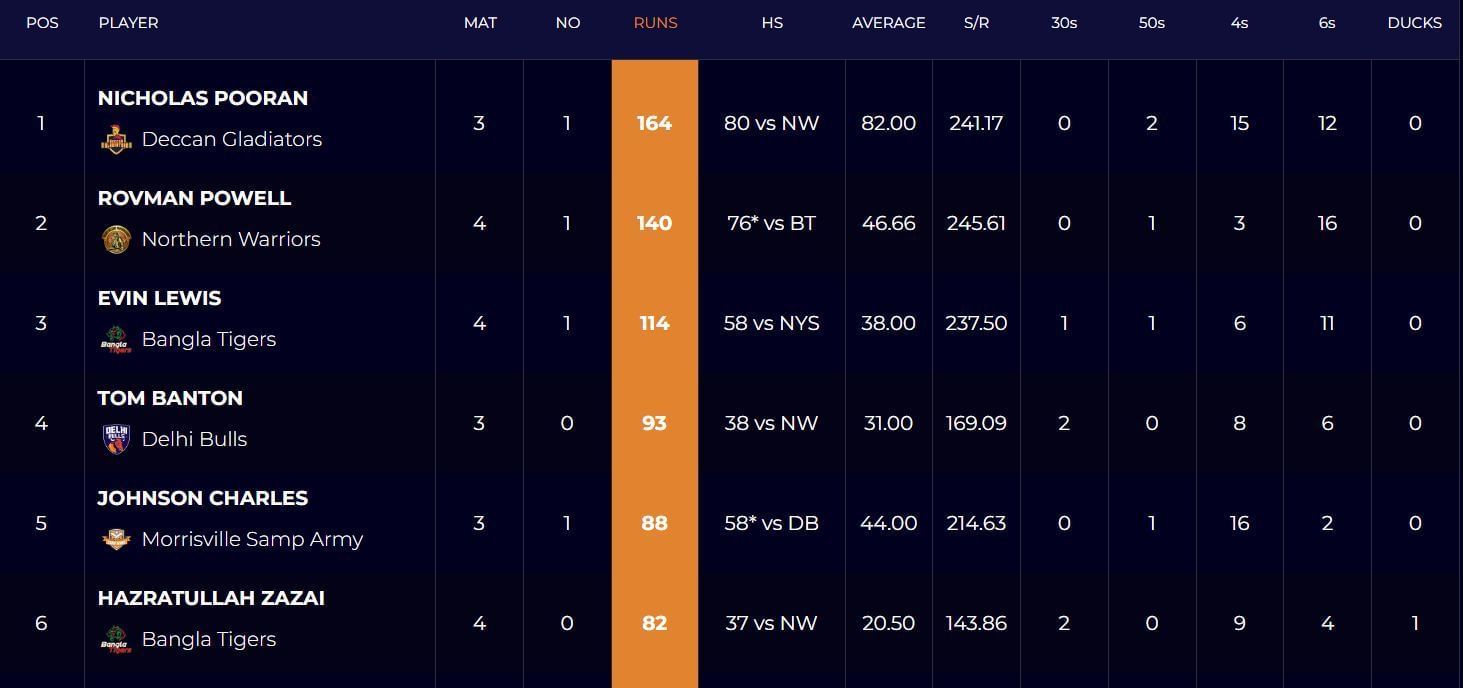Image resolution: width=1463 pixels, height=688 pixels.
Task: Click the 6s column header
Action: click(x=1327, y=22)
